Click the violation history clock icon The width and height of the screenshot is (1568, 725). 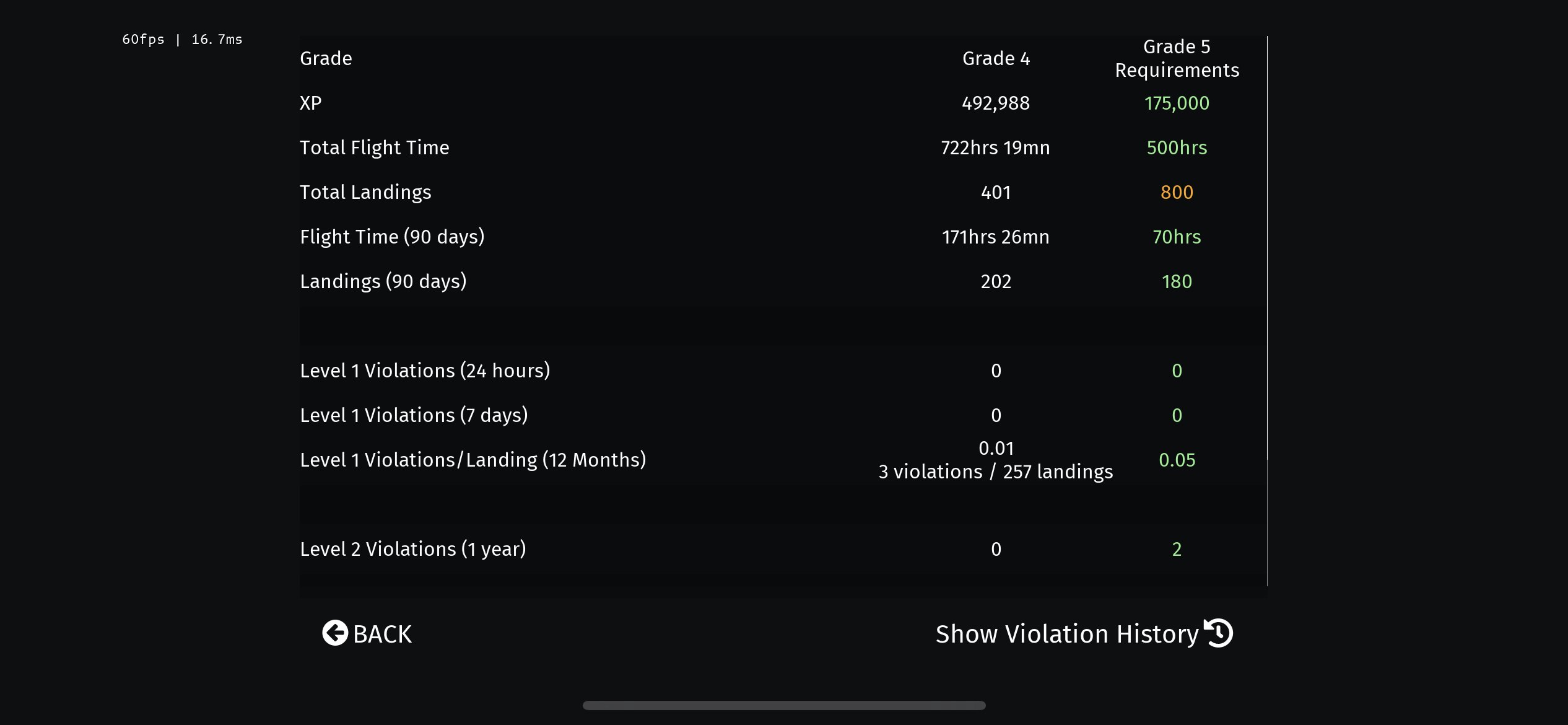[1219, 633]
